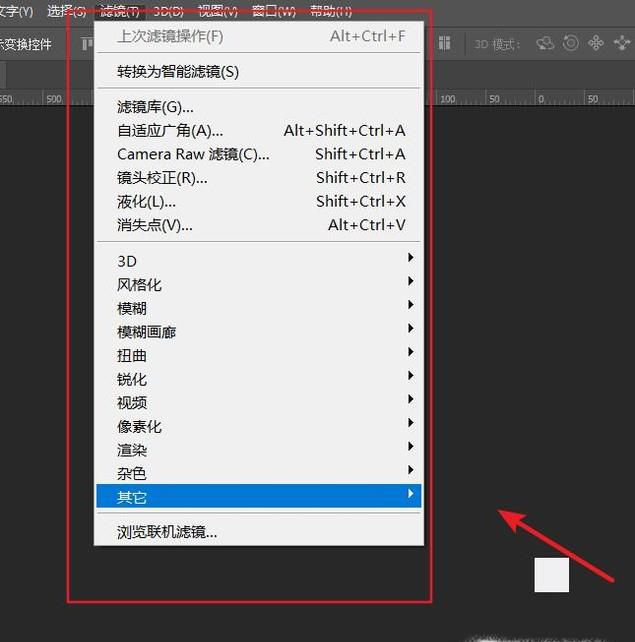Open the 选择(S) menu
This screenshot has height=642, width=635.
pos(66,11)
